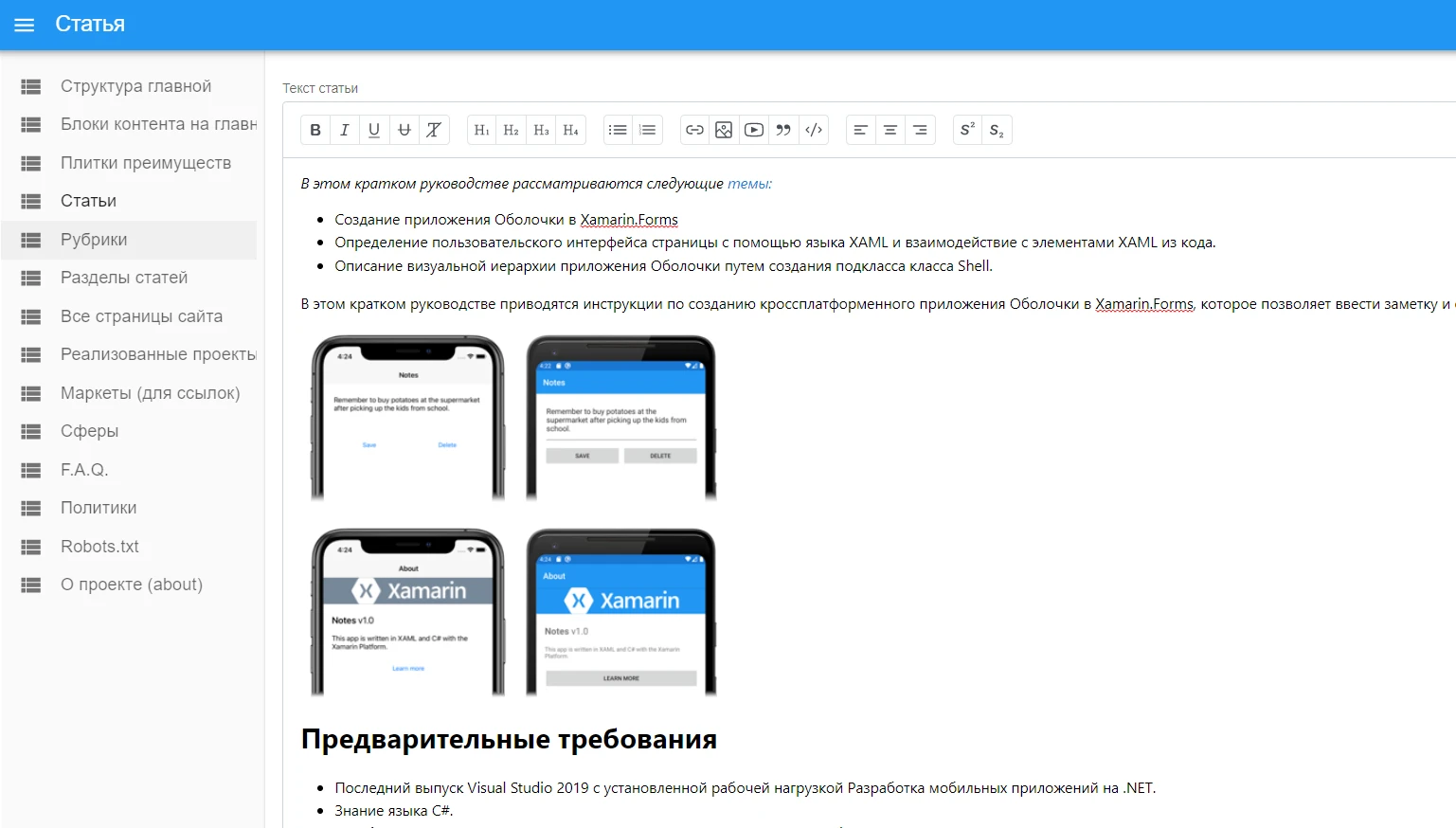Center-align the text
This screenshot has width=1456, height=828.
point(890,130)
